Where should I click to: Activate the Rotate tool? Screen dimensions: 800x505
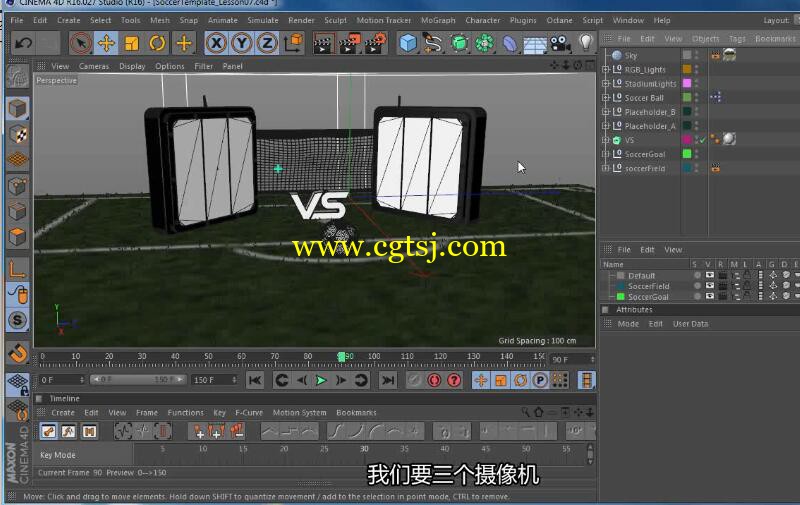[157, 43]
